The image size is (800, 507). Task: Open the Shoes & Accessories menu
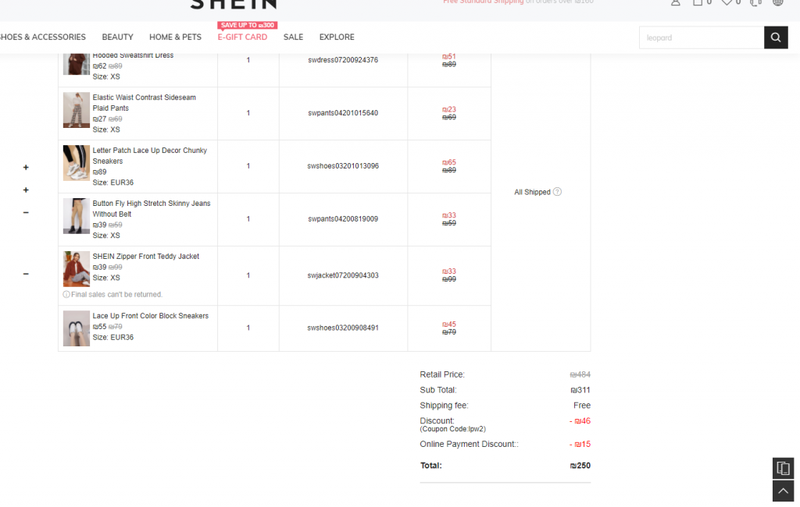click(43, 37)
